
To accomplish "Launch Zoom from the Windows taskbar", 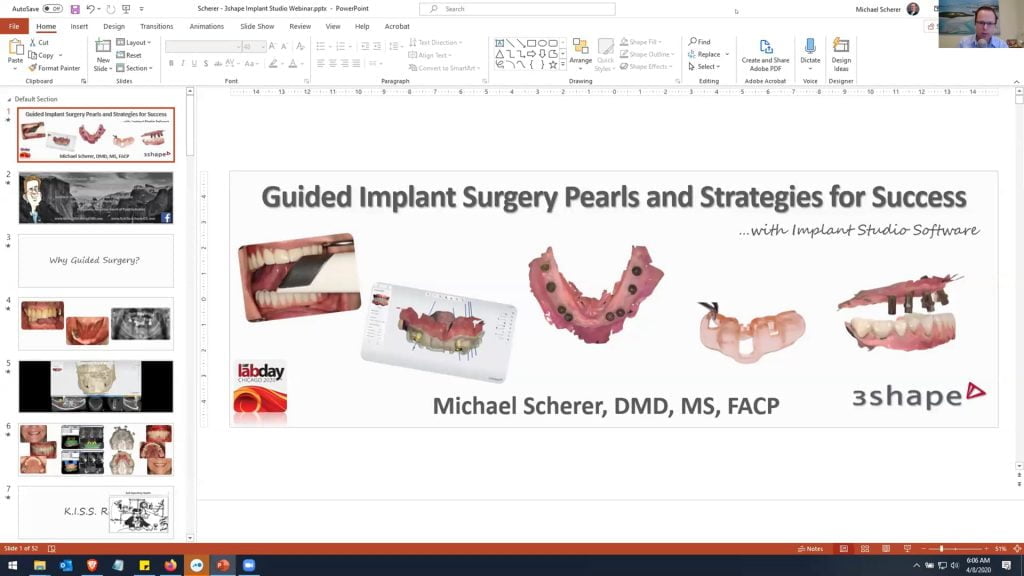I will point(249,565).
